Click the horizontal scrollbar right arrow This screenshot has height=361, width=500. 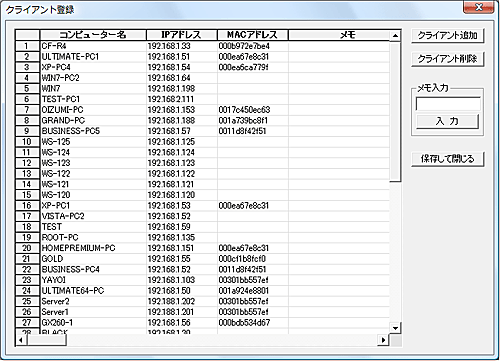(x=384, y=340)
